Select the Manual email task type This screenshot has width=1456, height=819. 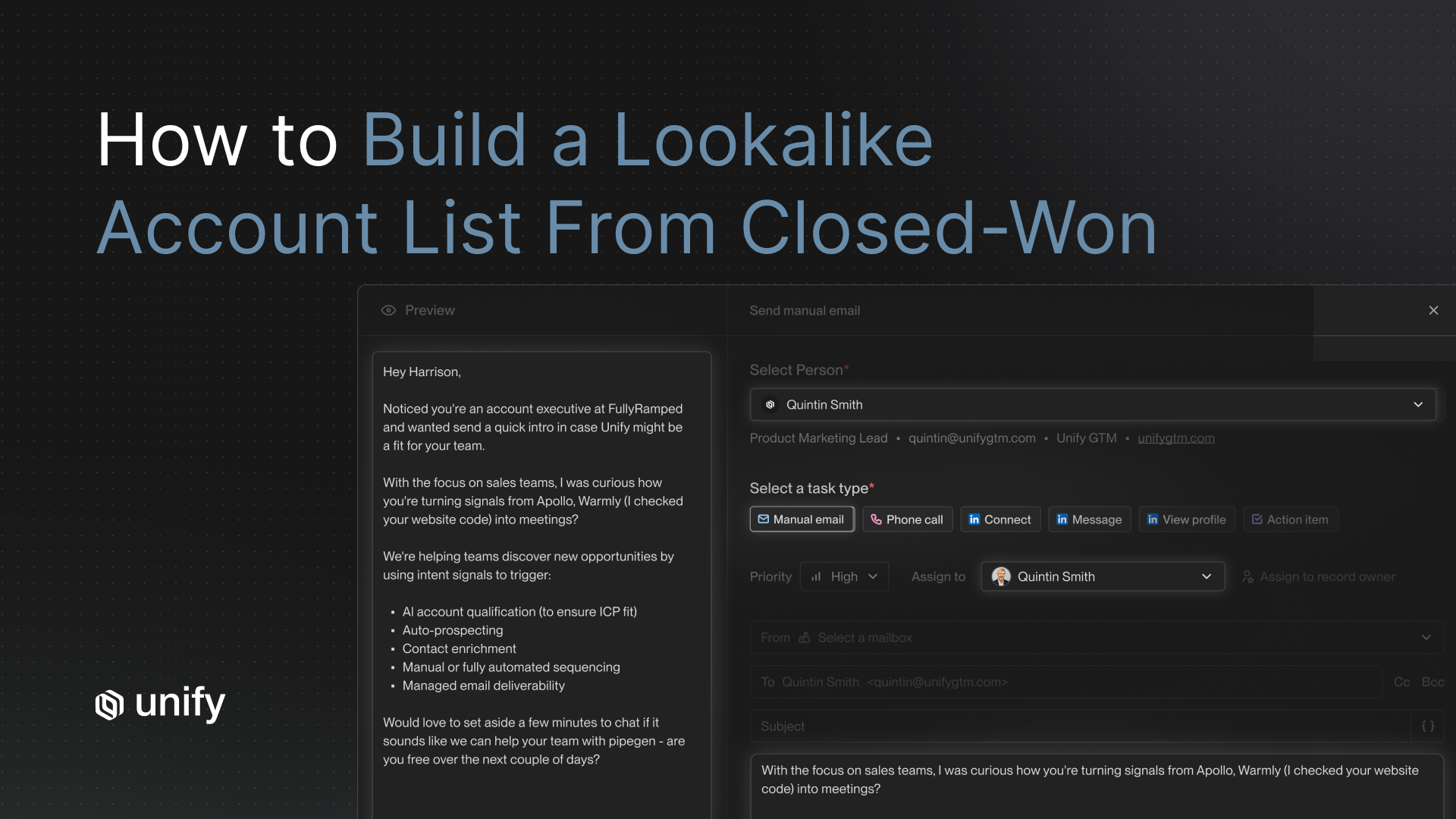click(x=802, y=519)
